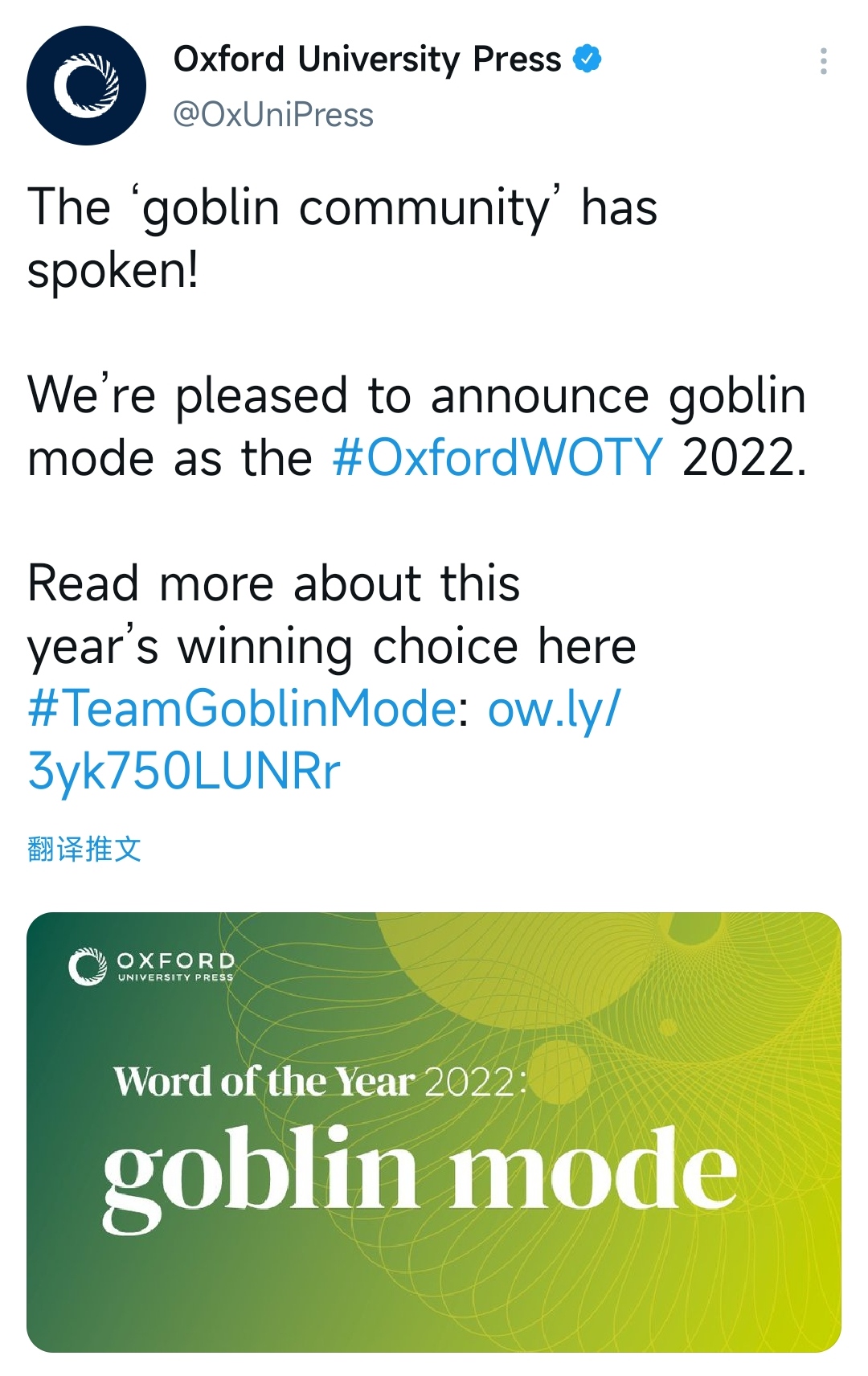Click the "Word of the Year 2022:" caption

click(x=320, y=1081)
